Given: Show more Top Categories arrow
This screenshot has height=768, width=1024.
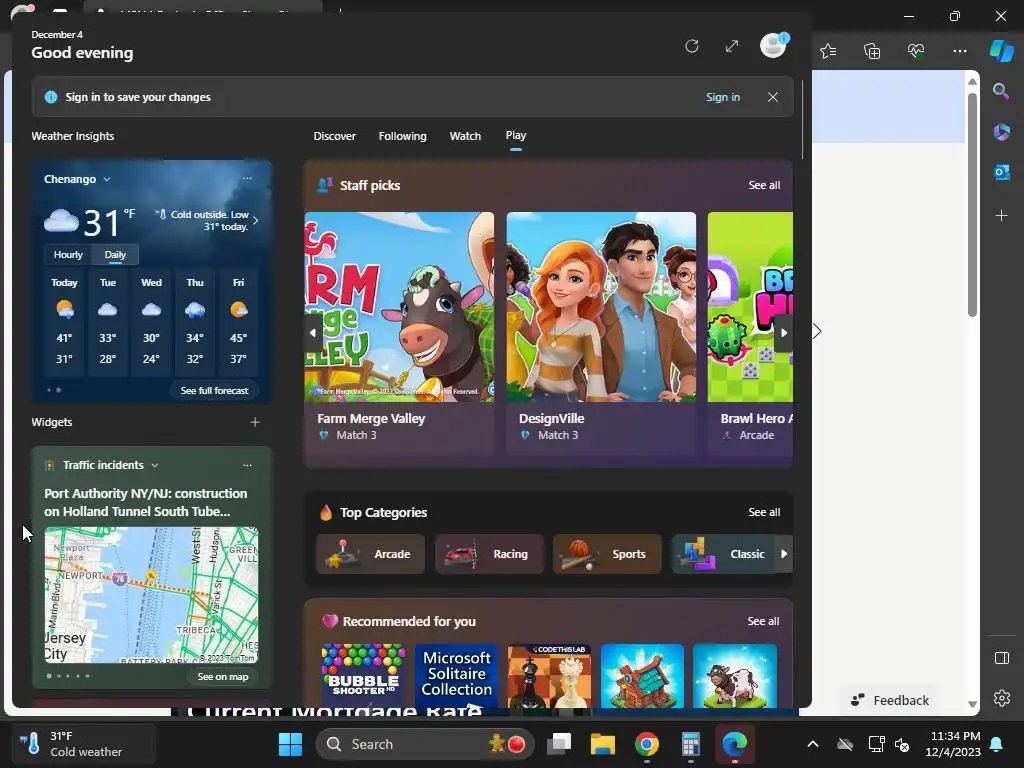Looking at the screenshot, I should [x=784, y=554].
